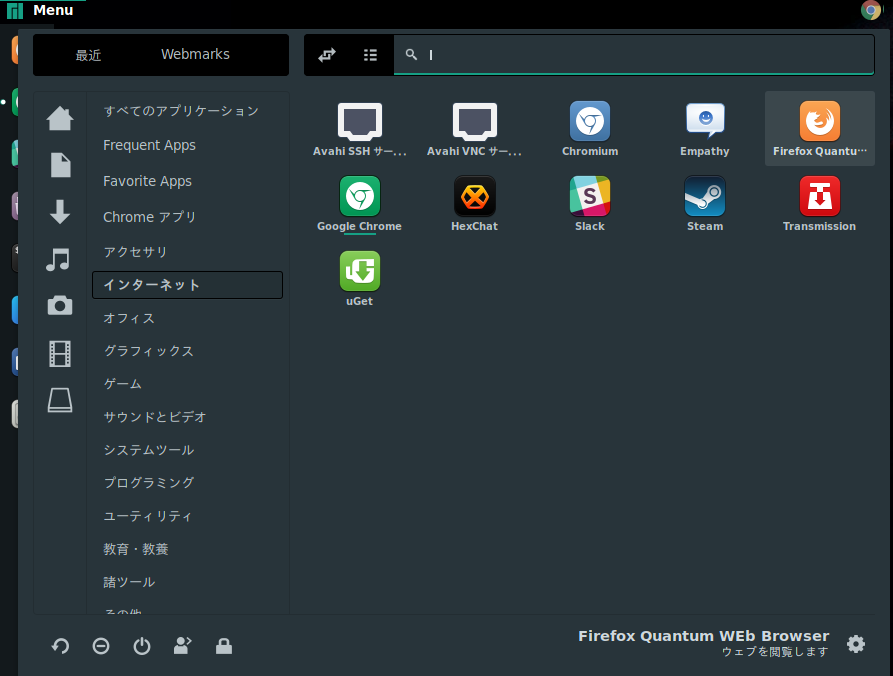893x676 pixels.
Task: Open Empathy messaging app
Action: (x=704, y=128)
